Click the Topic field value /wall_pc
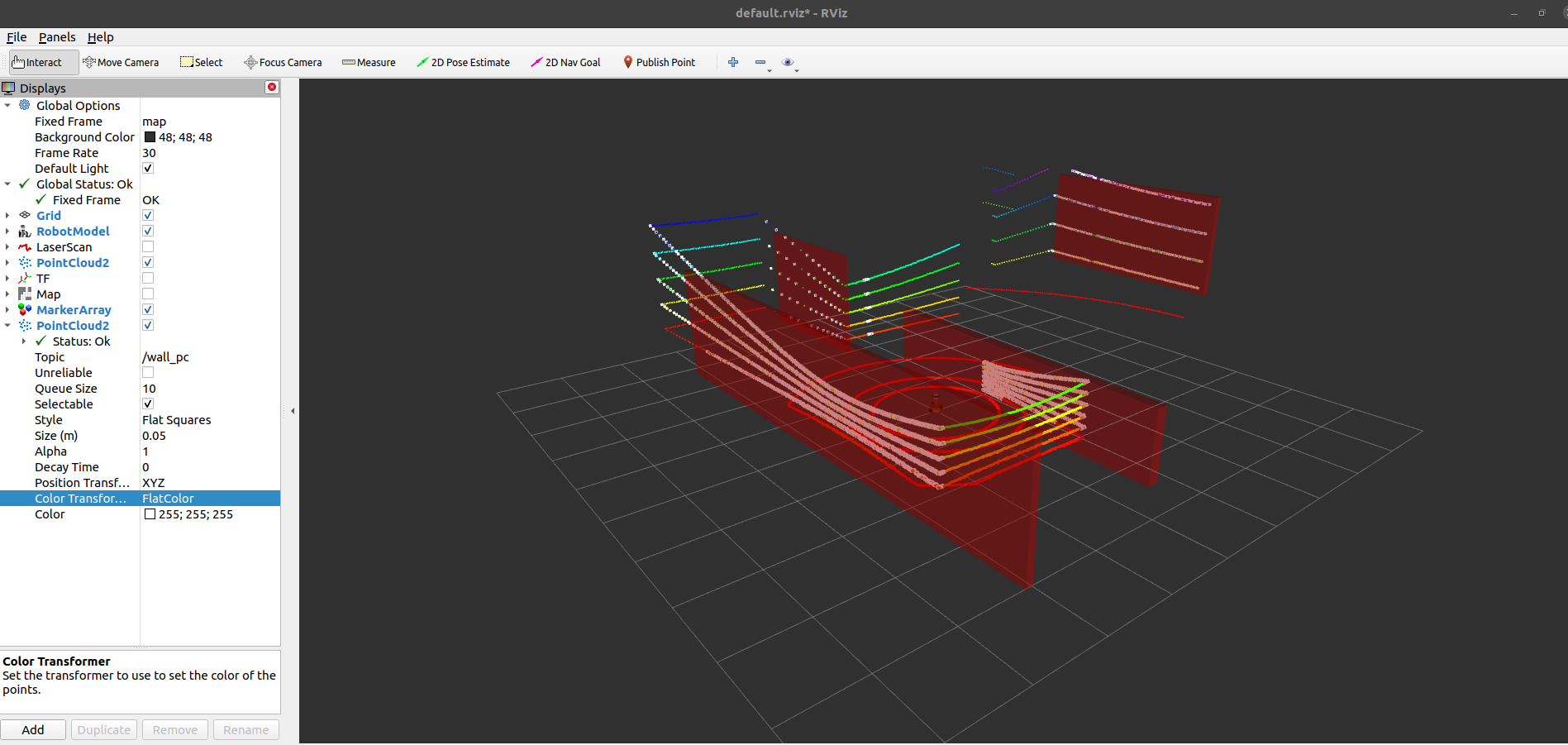The width and height of the screenshot is (1568, 745). [165, 357]
